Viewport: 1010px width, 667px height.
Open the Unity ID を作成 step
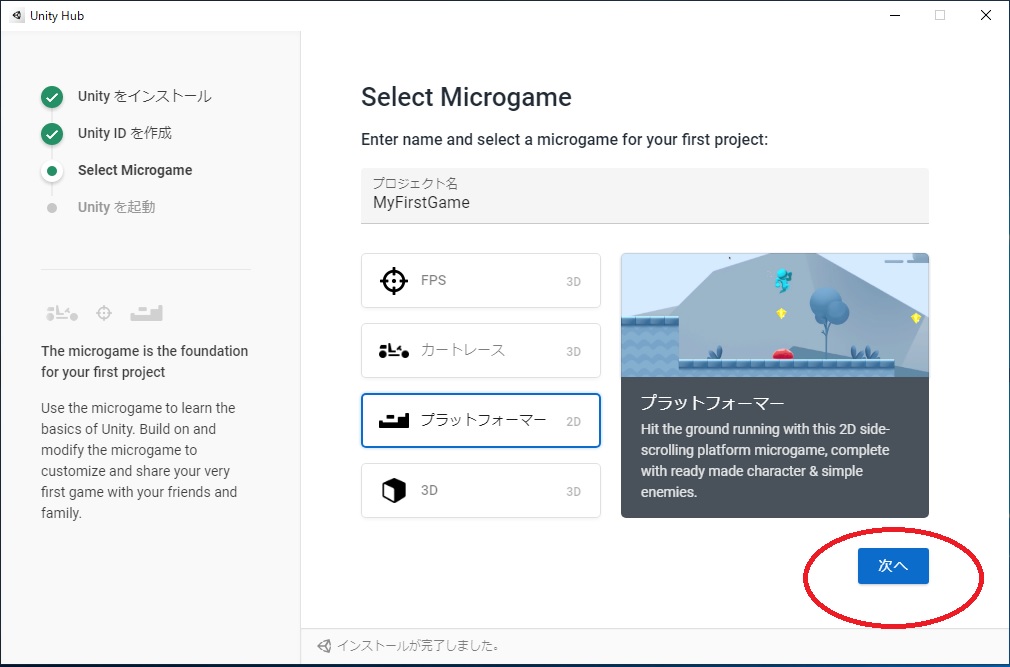tap(125, 133)
